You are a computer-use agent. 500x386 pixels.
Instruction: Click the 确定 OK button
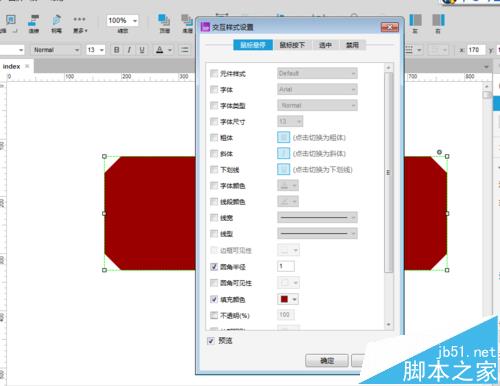point(327,360)
